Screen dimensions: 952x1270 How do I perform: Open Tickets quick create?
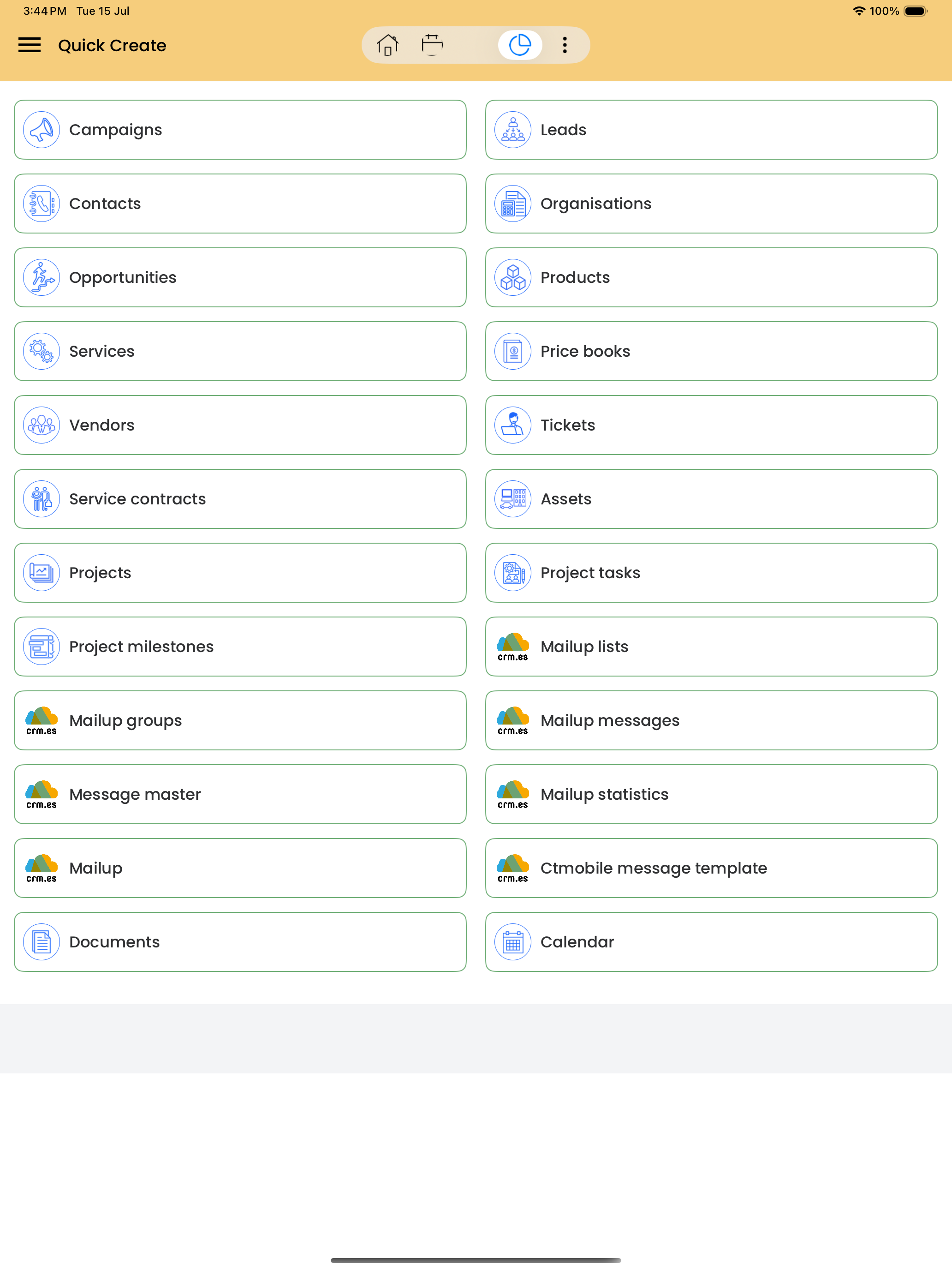click(x=711, y=425)
